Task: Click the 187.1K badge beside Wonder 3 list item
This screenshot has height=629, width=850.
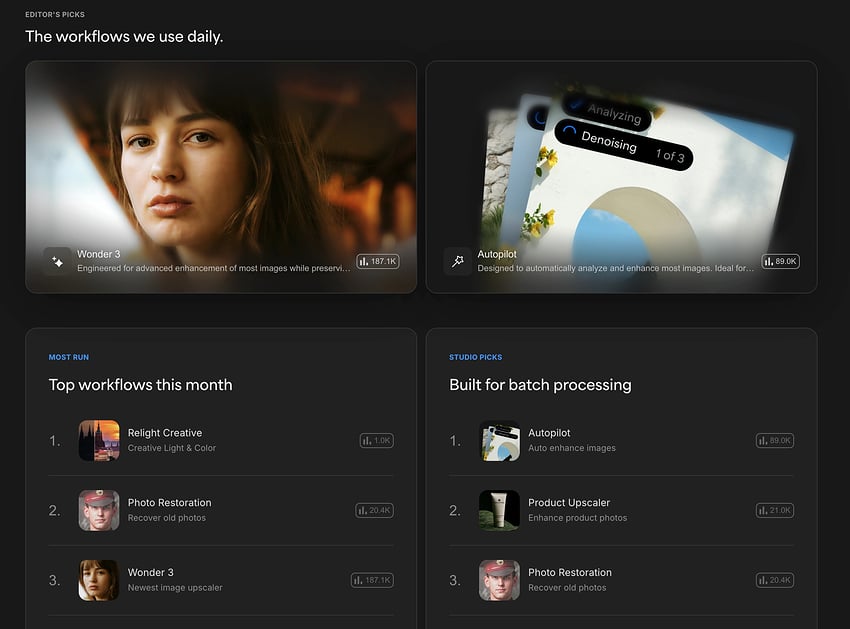Action: [372, 580]
